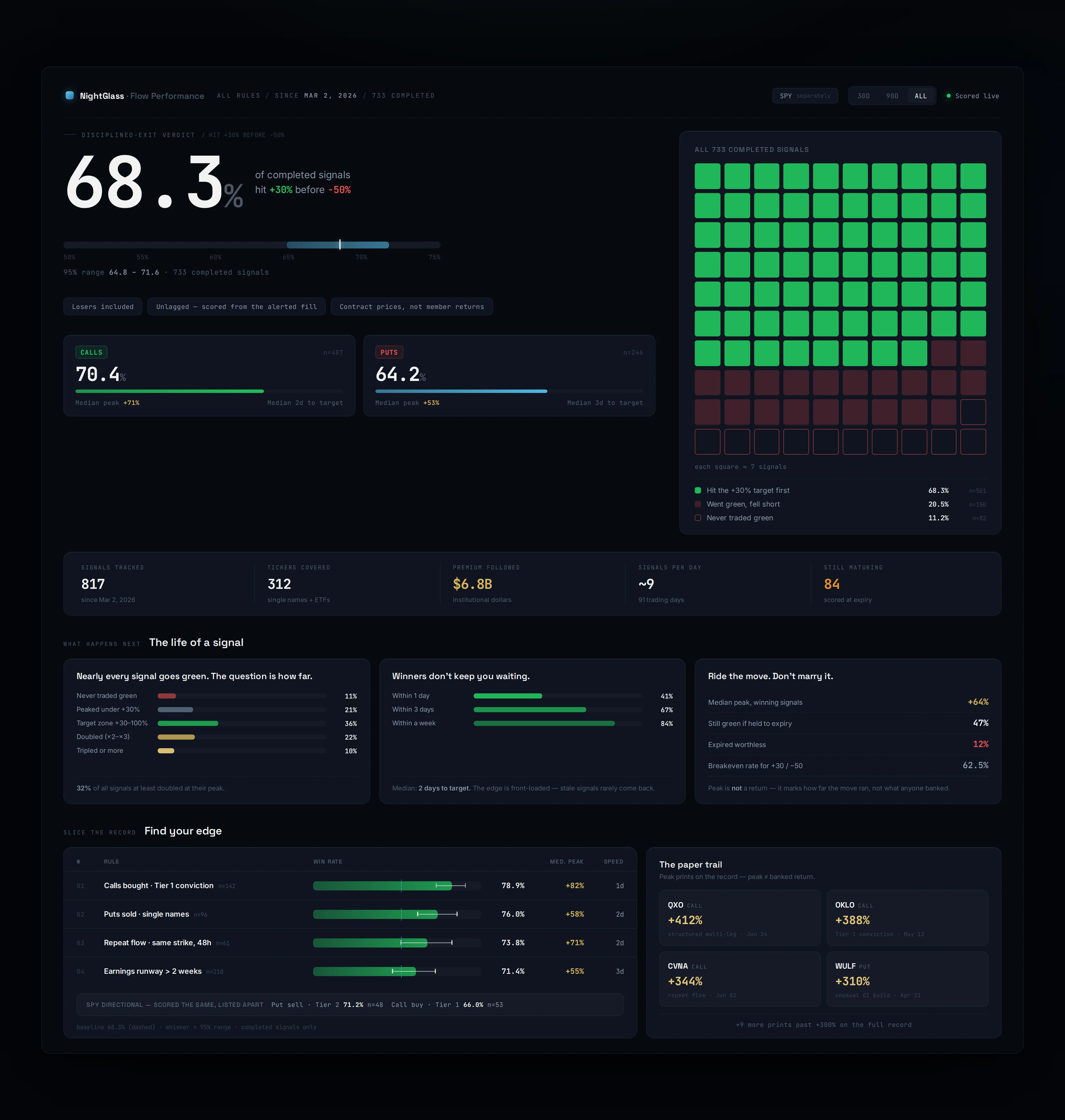Click the MED. PEAK column header
The height and width of the screenshot is (1120, 1065).
pos(566,861)
